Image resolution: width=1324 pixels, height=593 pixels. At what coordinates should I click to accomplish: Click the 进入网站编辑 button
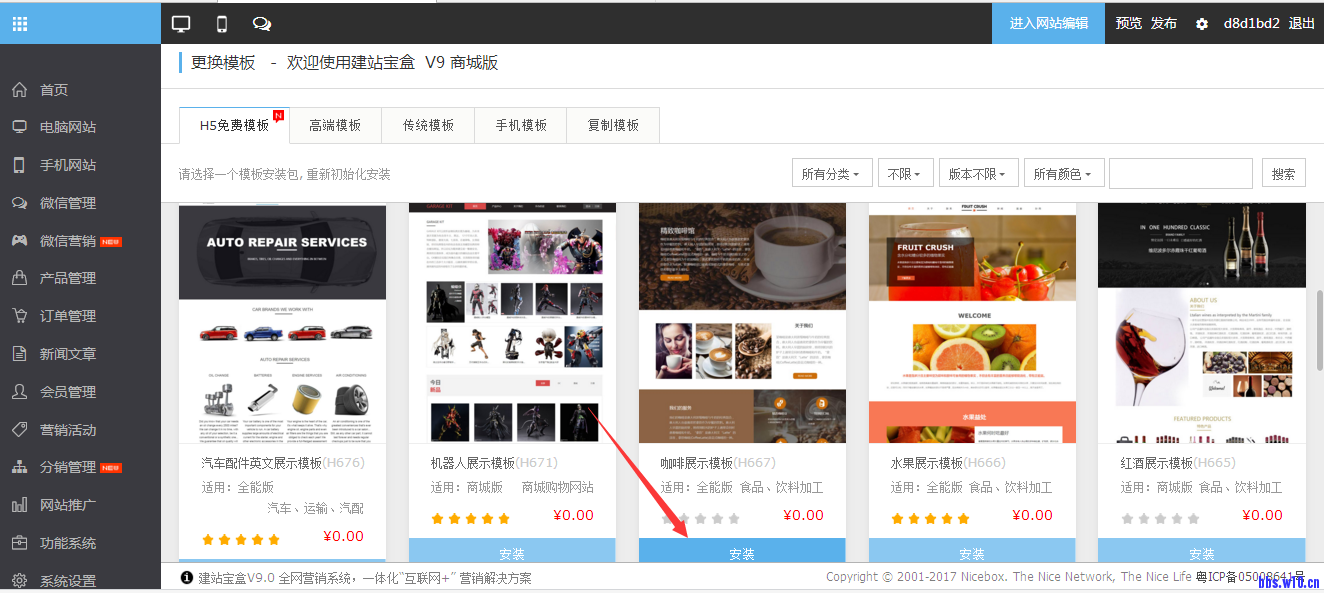click(x=1048, y=23)
